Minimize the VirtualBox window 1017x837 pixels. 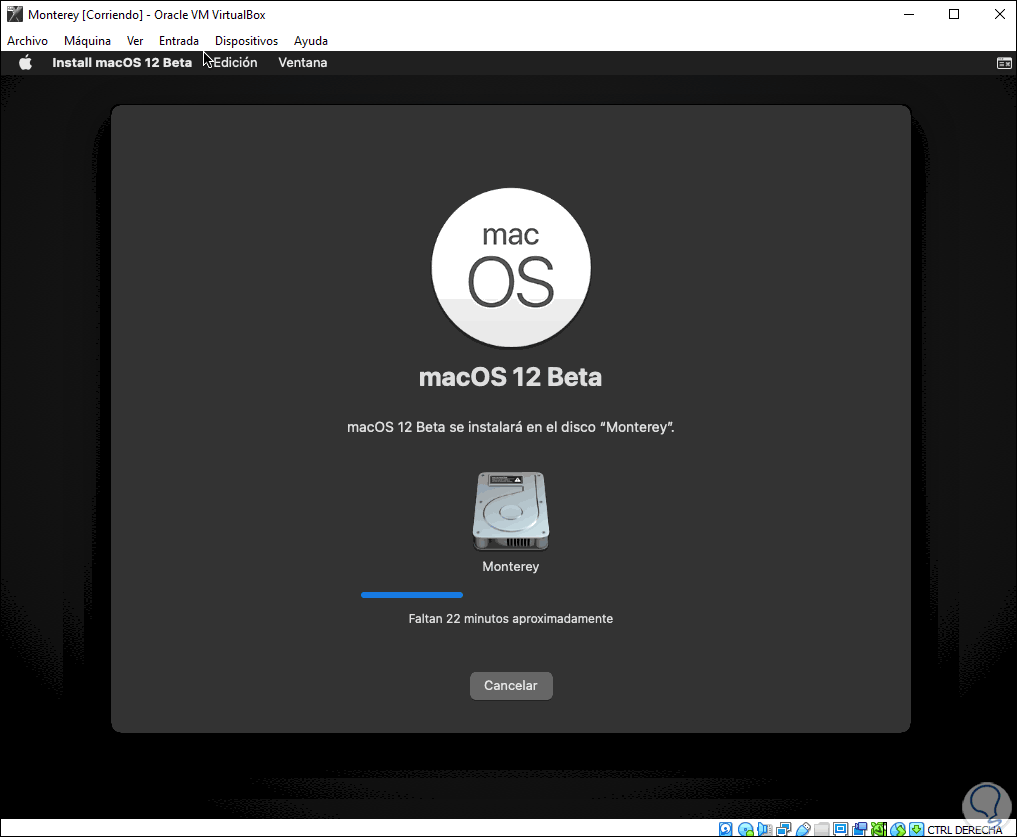(909, 14)
